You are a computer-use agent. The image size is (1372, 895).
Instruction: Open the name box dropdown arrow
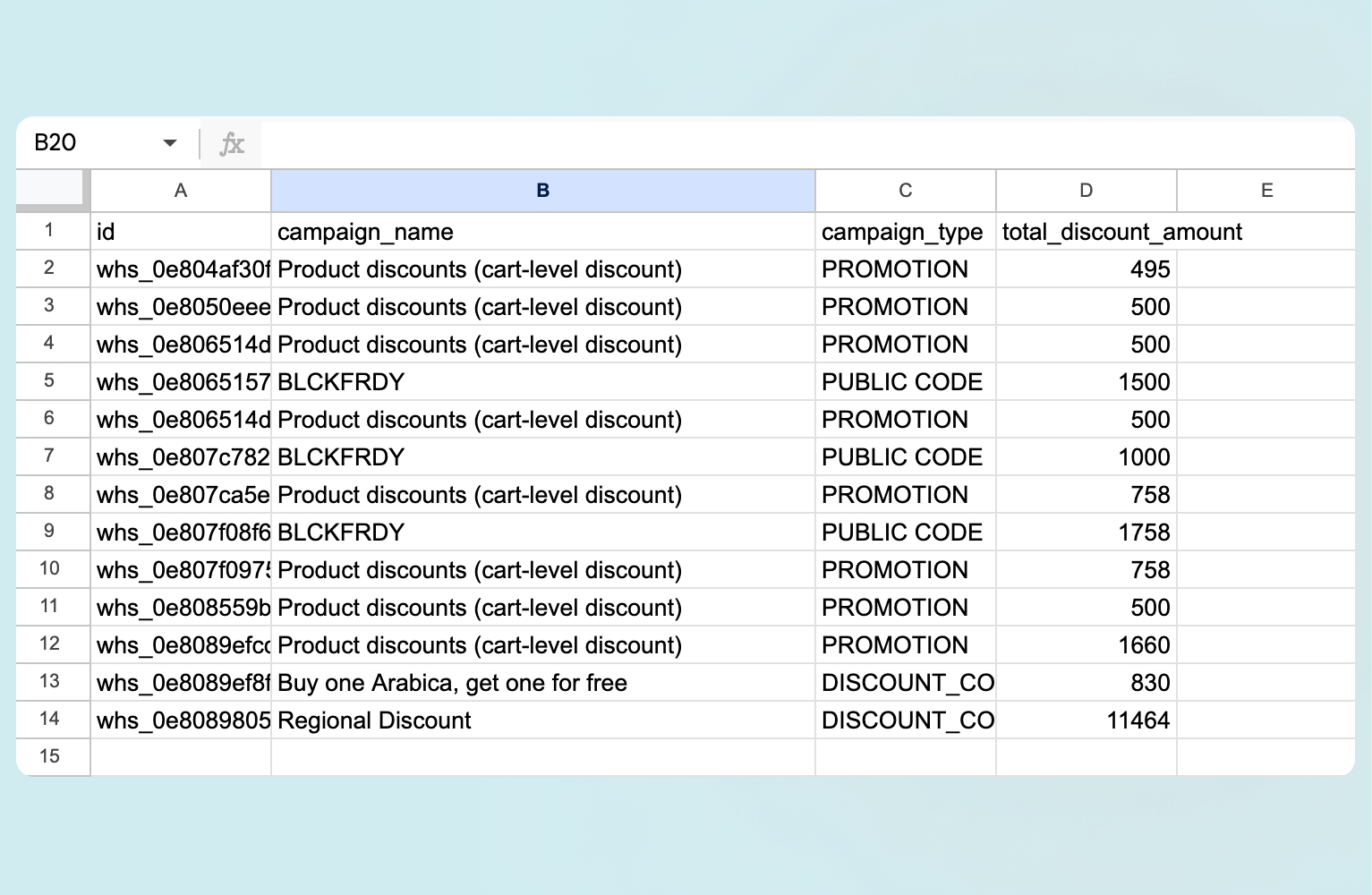(169, 142)
